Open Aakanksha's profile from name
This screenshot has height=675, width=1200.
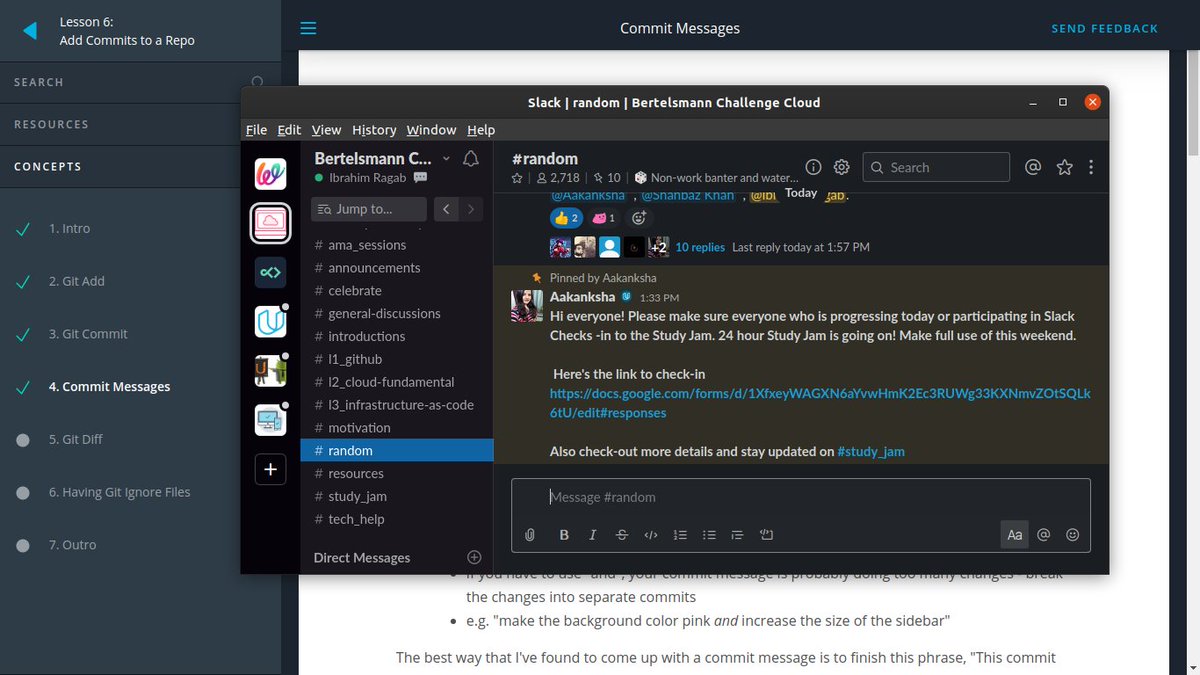[584, 297]
